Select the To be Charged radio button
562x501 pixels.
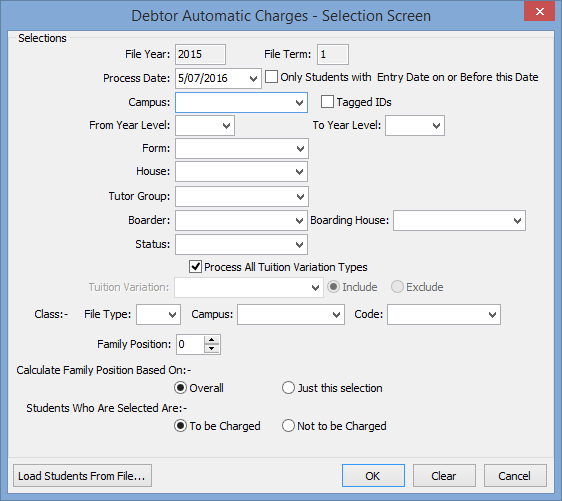pos(180,426)
